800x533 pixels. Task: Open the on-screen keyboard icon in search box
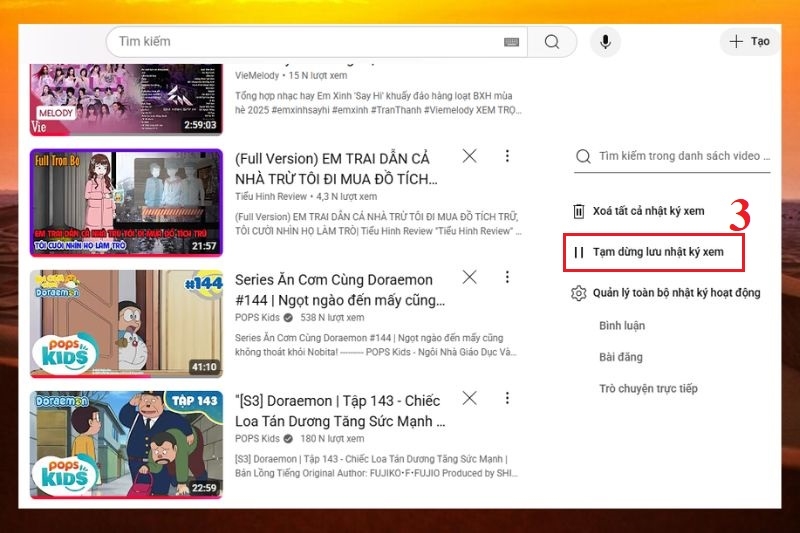pyautogui.click(x=511, y=42)
